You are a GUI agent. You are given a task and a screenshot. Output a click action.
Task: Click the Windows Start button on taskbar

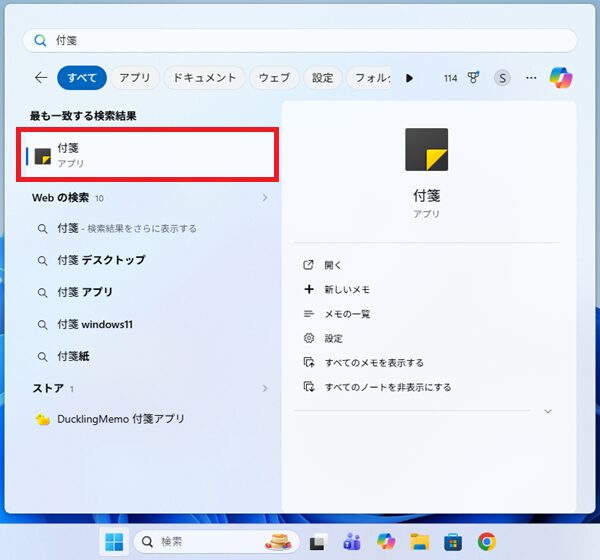pyautogui.click(x=114, y=542)
